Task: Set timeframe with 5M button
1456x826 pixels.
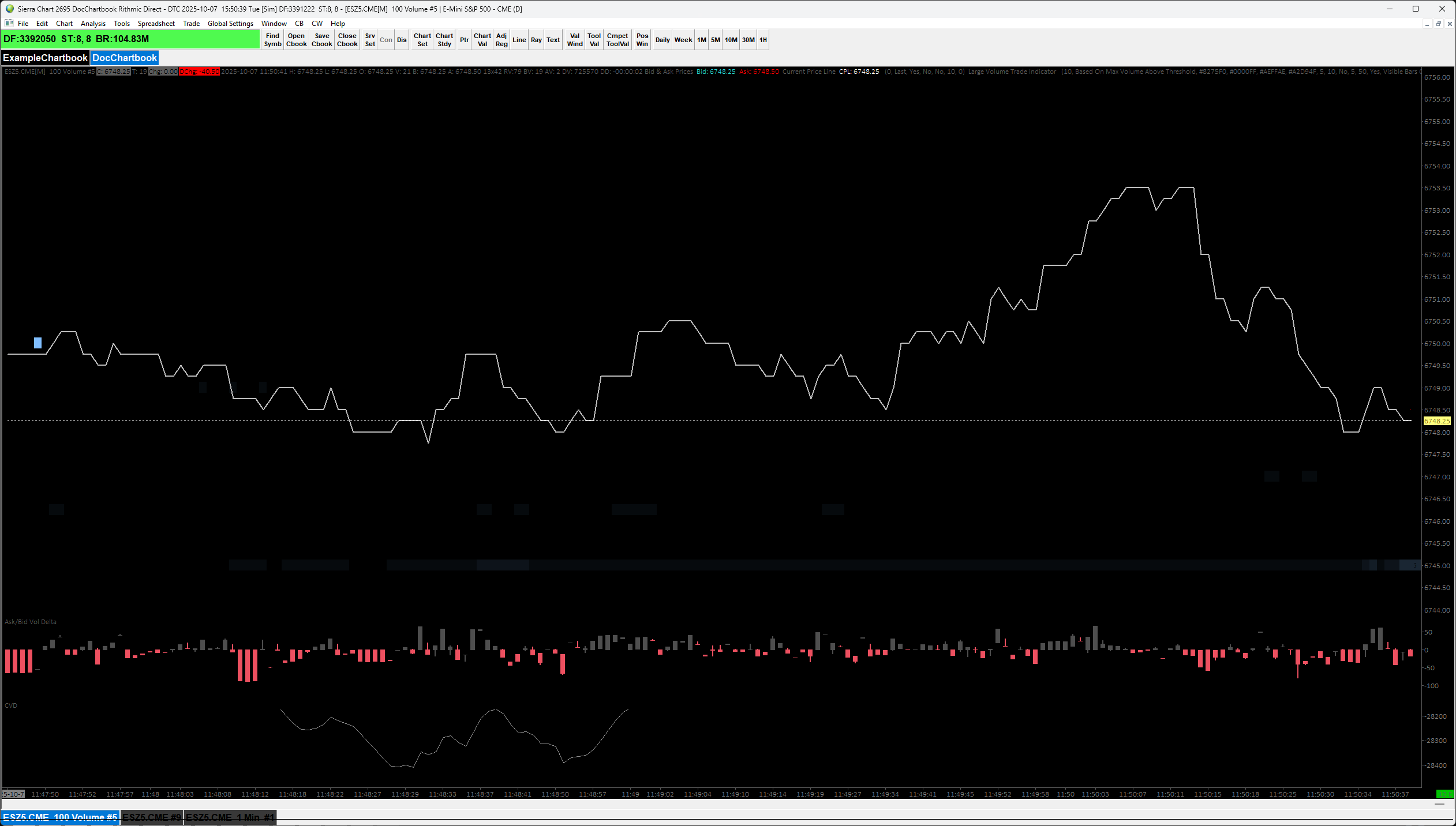Action: coord(715,40)
